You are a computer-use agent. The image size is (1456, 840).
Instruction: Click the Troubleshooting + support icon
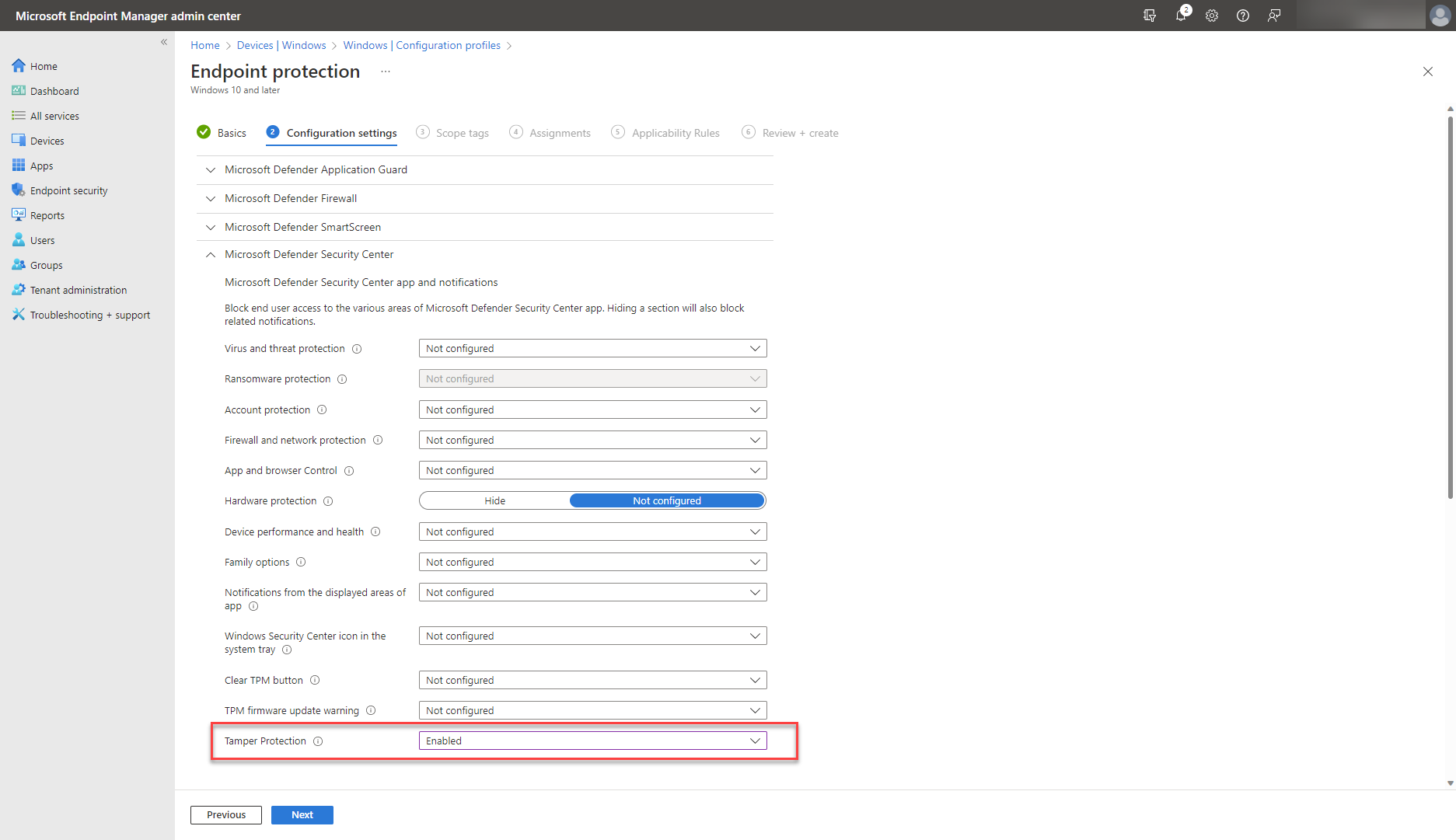tap(19, 315)
